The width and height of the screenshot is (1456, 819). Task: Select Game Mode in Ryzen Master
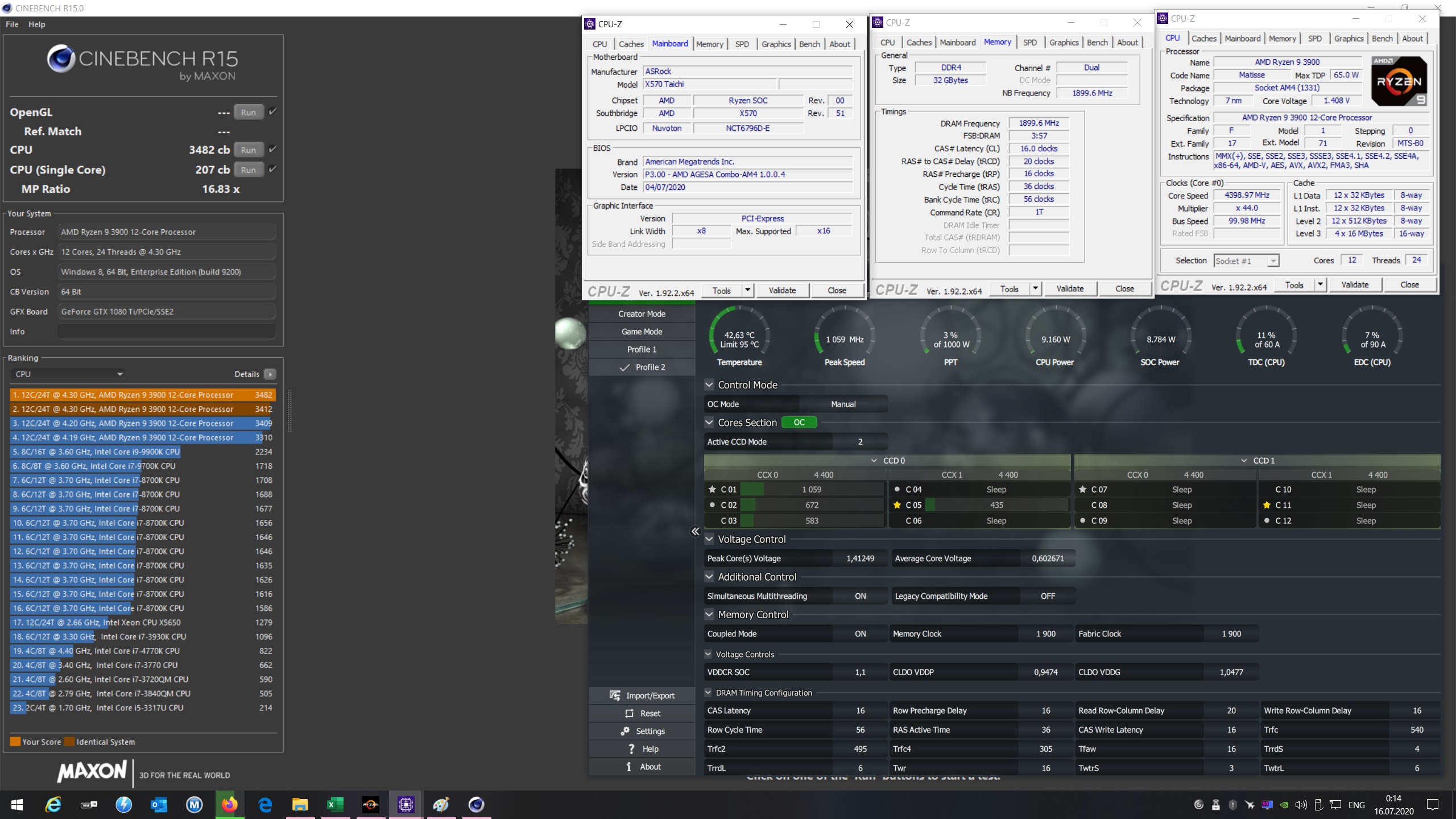pos(642,332)
